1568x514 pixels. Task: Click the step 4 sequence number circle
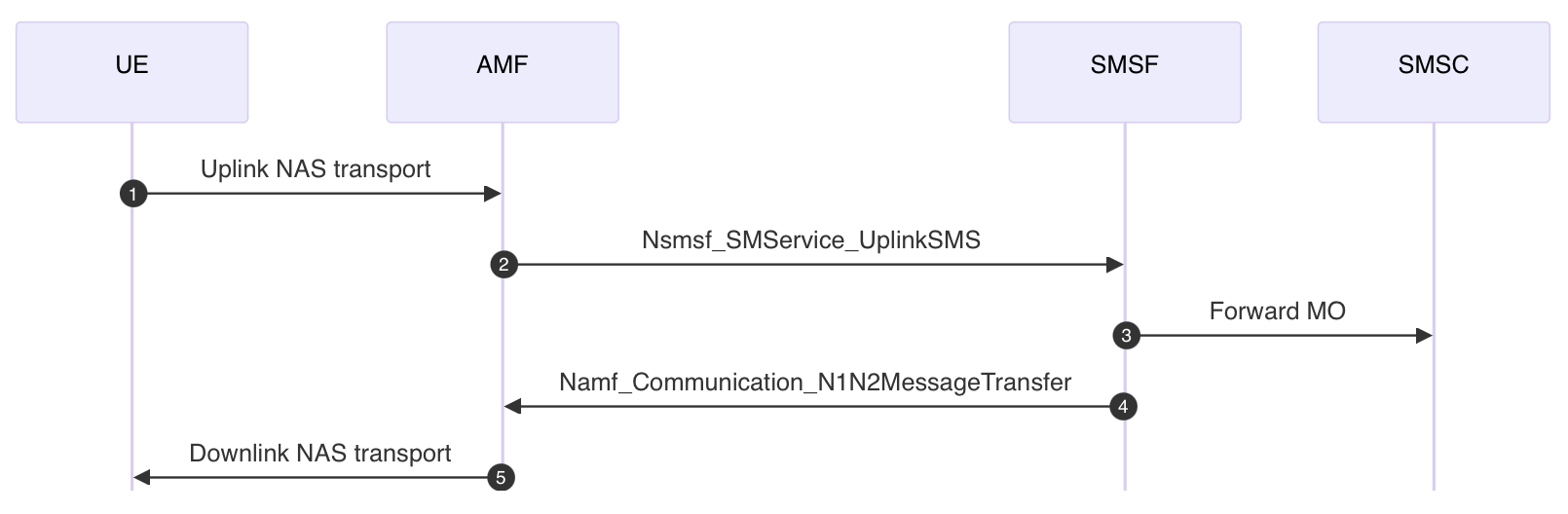(1123, 407)
